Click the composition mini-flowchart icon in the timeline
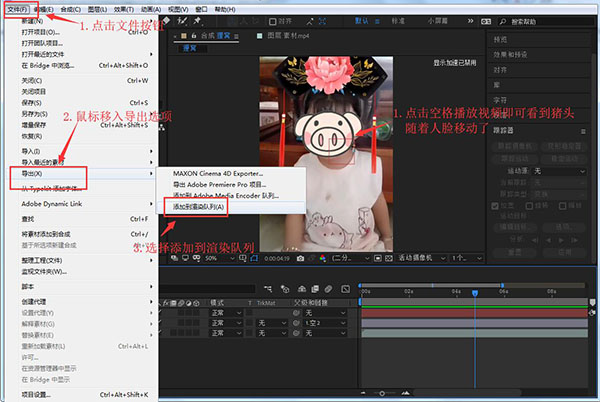 268,289
